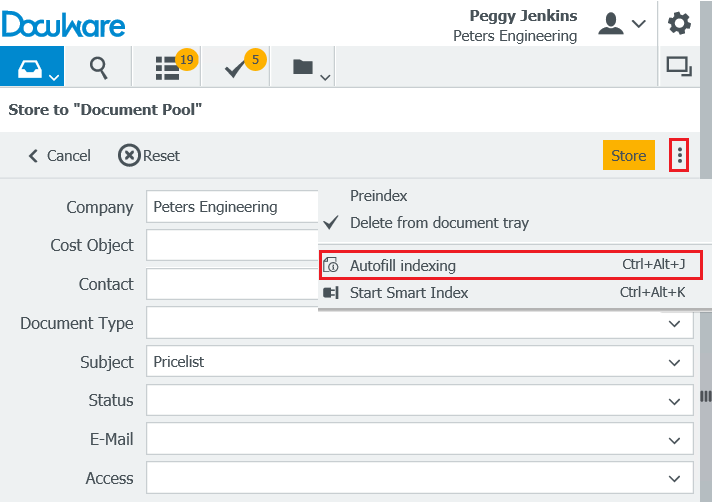This screenshot has height=502, width=712.
Task: Open the lists tab with 19 badge
Action: coord(167,67)
